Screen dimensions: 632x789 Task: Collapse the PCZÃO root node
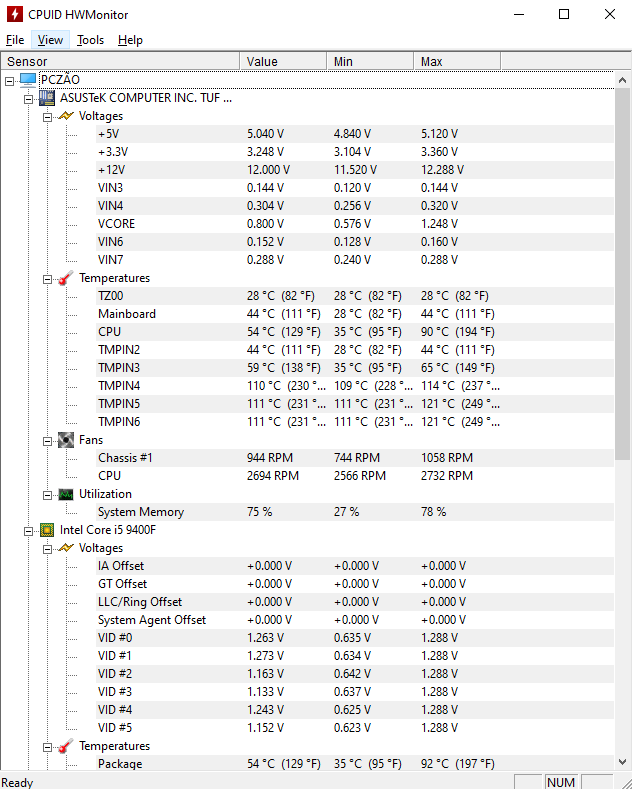(9, 81)
